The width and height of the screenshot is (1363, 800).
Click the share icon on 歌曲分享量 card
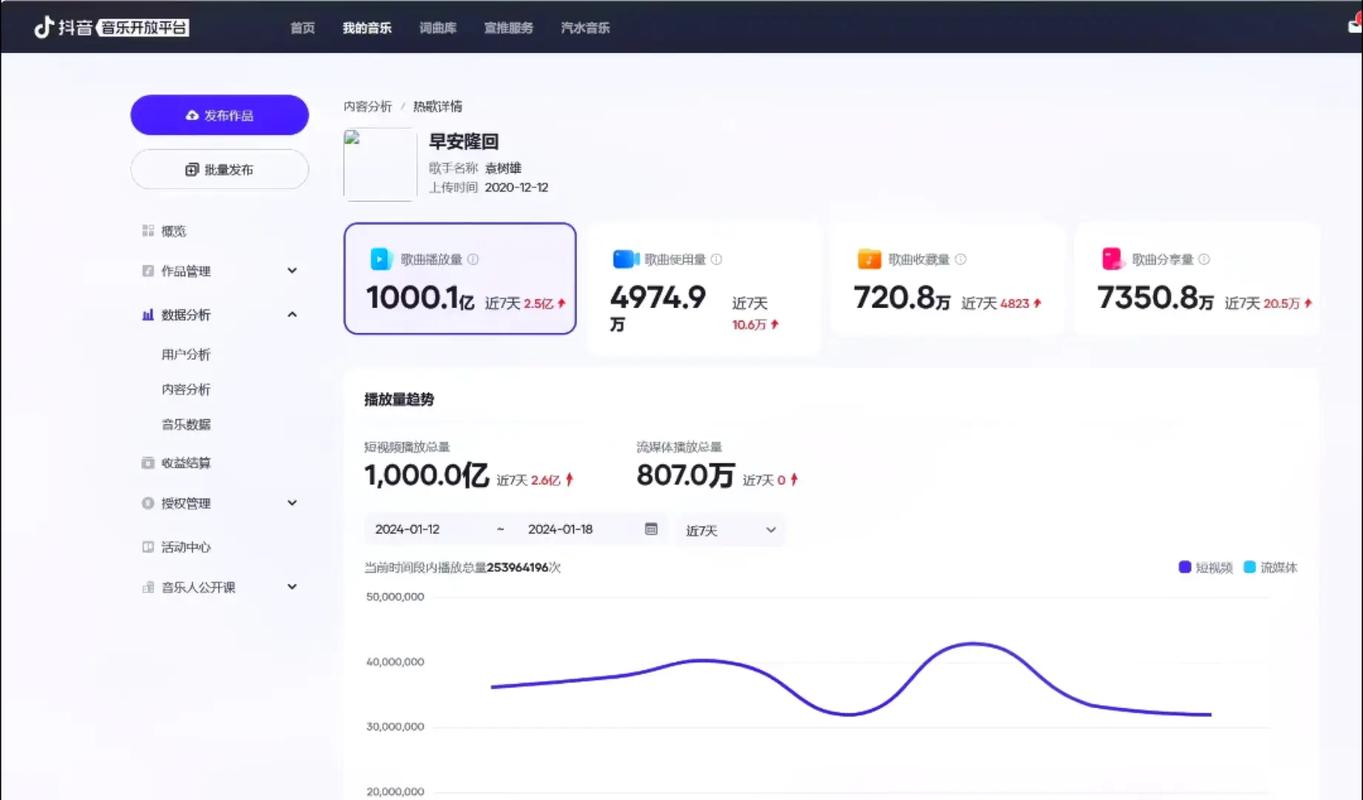click(x=1112, y=258)
